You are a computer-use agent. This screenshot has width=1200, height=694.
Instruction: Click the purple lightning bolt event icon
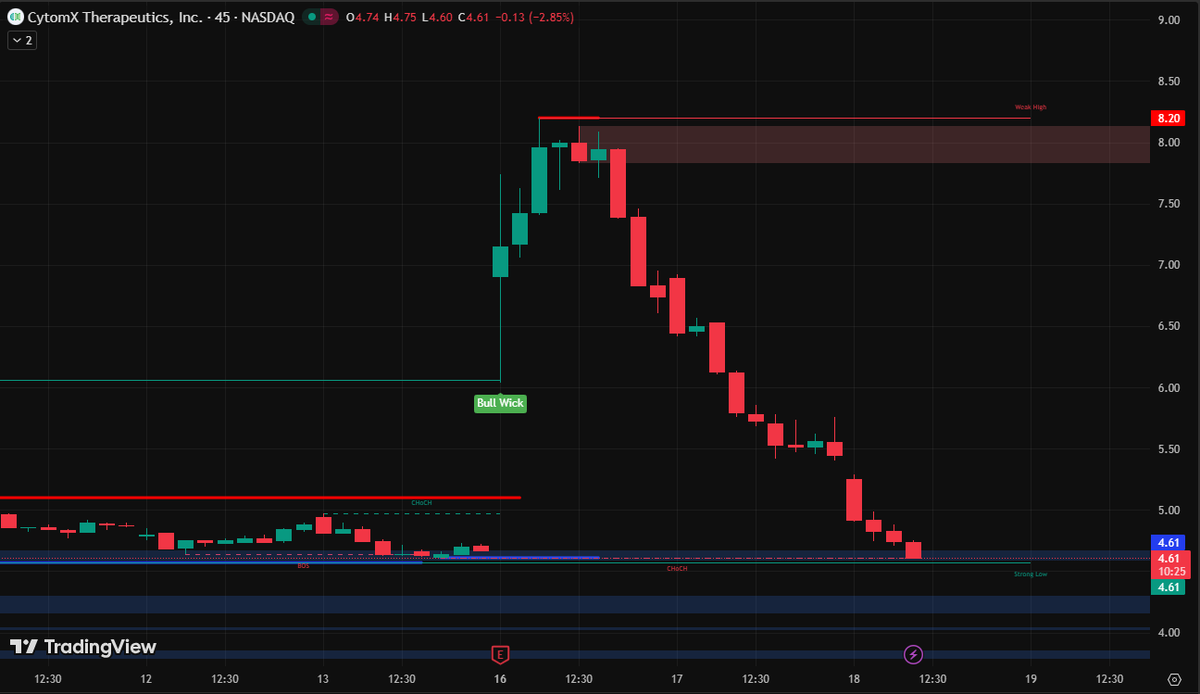pyautogui.click(x=913, y=655)
